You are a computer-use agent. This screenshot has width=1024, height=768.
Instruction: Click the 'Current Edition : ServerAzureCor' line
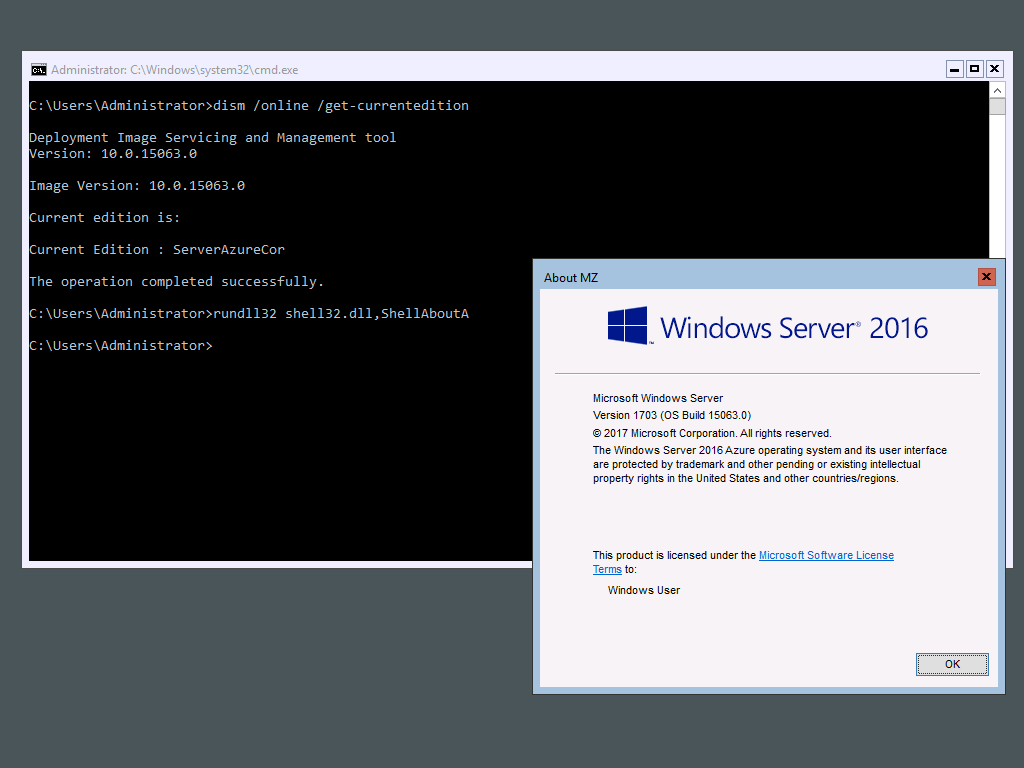pyautogui.click(x=157, y=249)
